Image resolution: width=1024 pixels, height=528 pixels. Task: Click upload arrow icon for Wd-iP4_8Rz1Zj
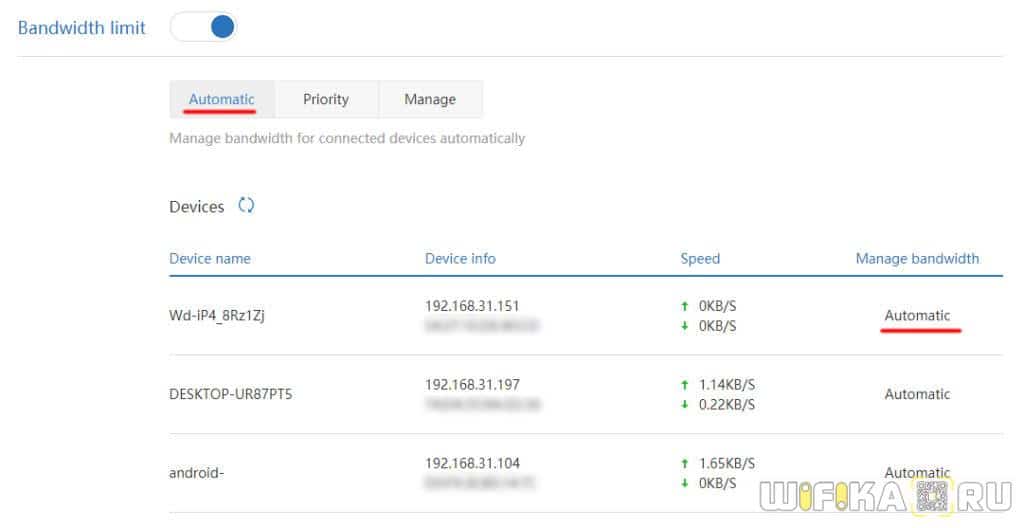click(684, 306)
